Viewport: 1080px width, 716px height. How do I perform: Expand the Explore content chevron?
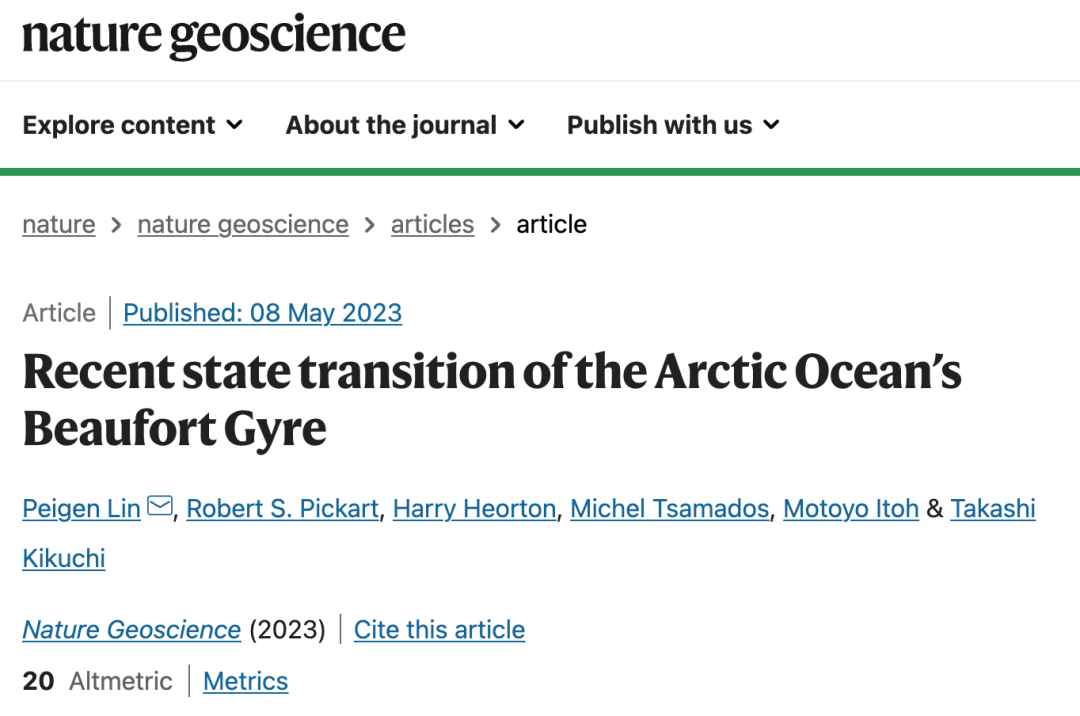coord(235,125)
